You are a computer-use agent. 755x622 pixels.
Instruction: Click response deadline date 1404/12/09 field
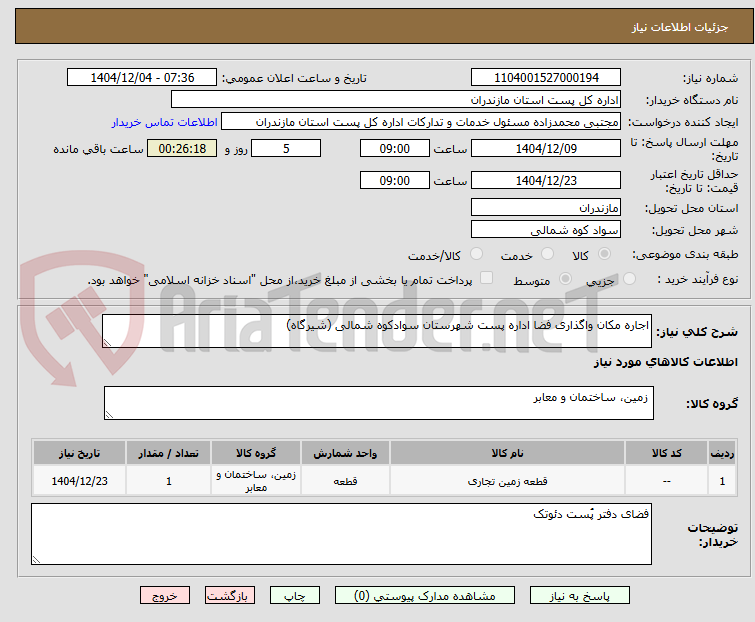point(546,148)
